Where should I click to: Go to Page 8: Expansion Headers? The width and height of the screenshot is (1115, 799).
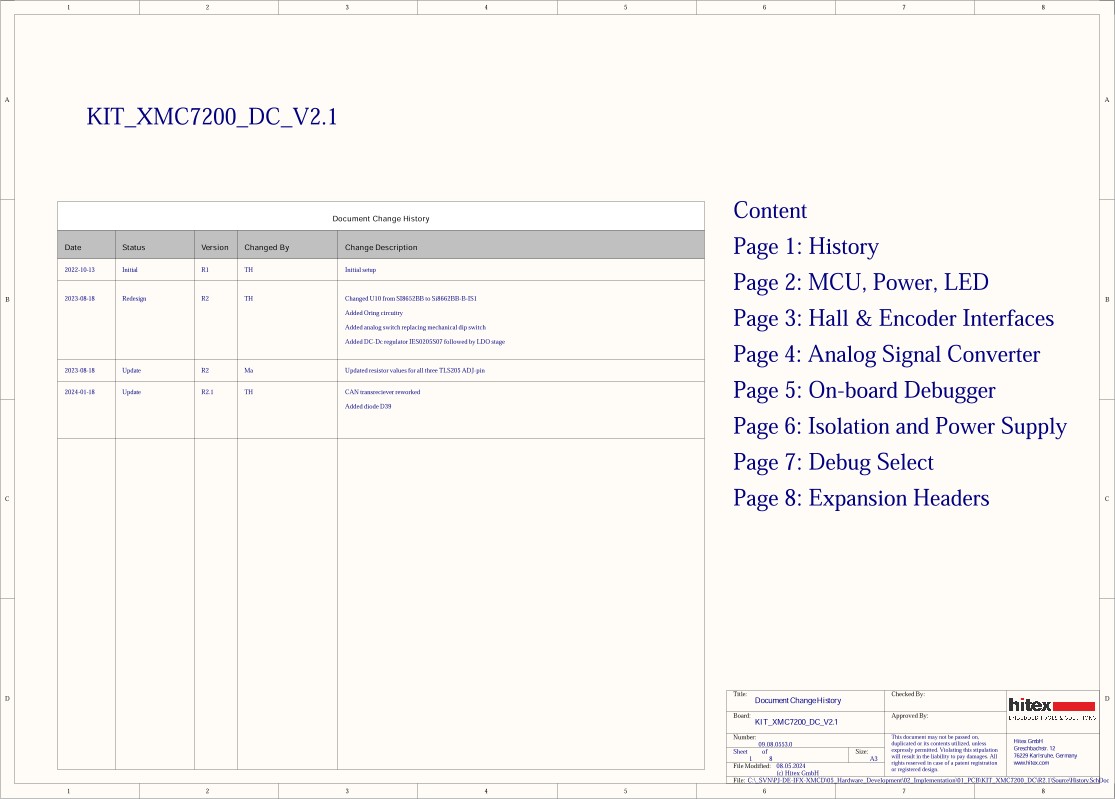click(860, 499)
